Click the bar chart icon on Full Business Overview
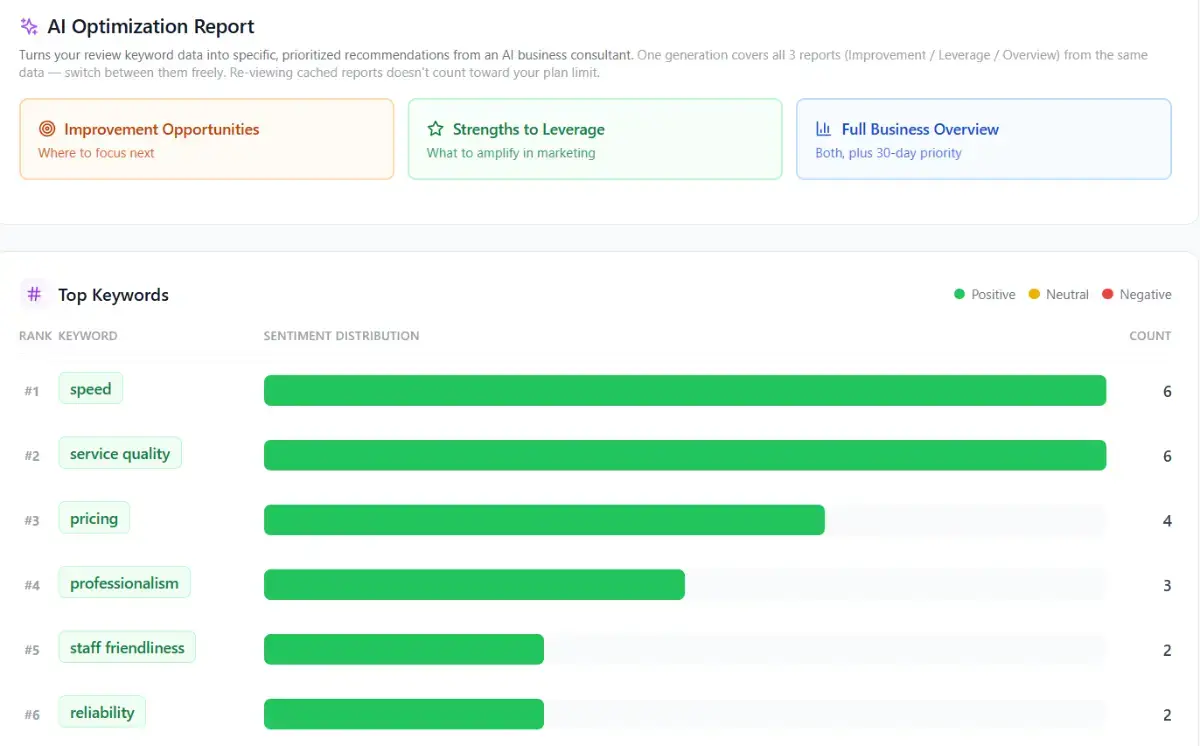 click(824, 129)
